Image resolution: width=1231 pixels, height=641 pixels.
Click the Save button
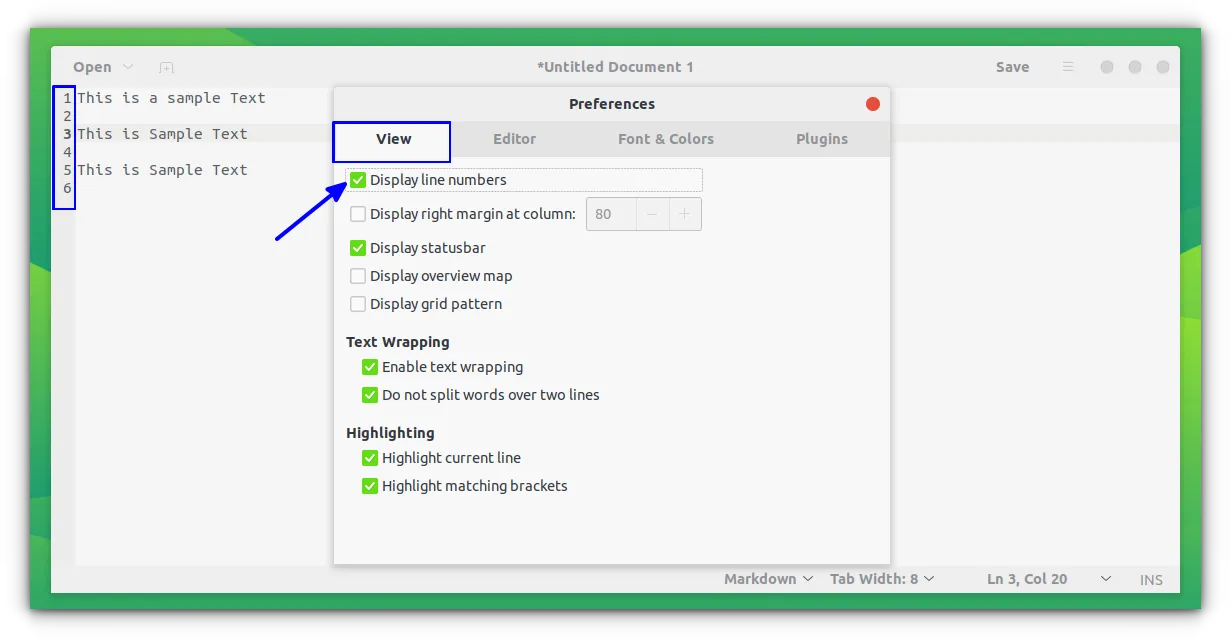click(1012, 67)
